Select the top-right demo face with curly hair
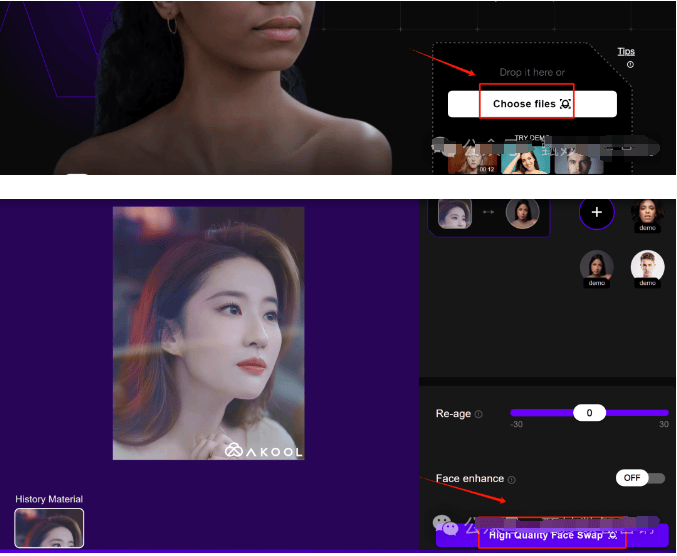This screenshot has width=677, height=556. (x=647, y=212)
